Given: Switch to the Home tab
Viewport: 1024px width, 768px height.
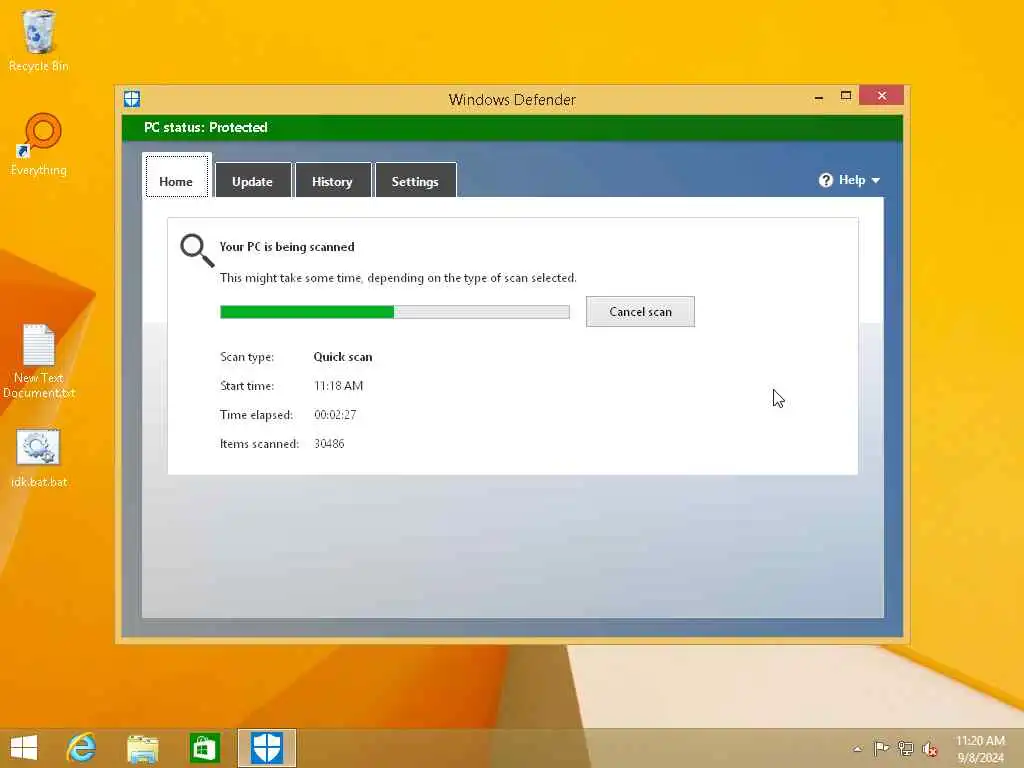Looking at the screenshot, I should tap(176, 176).
